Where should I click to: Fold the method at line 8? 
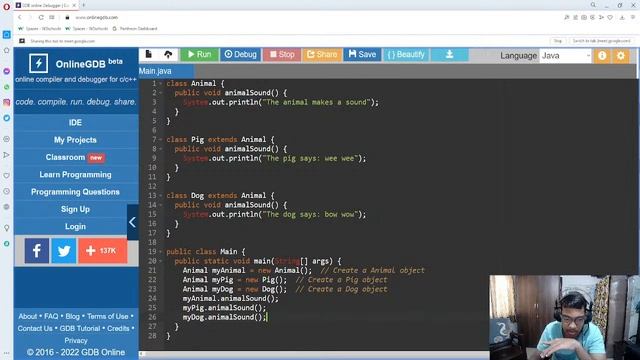(x=160, y=149)
